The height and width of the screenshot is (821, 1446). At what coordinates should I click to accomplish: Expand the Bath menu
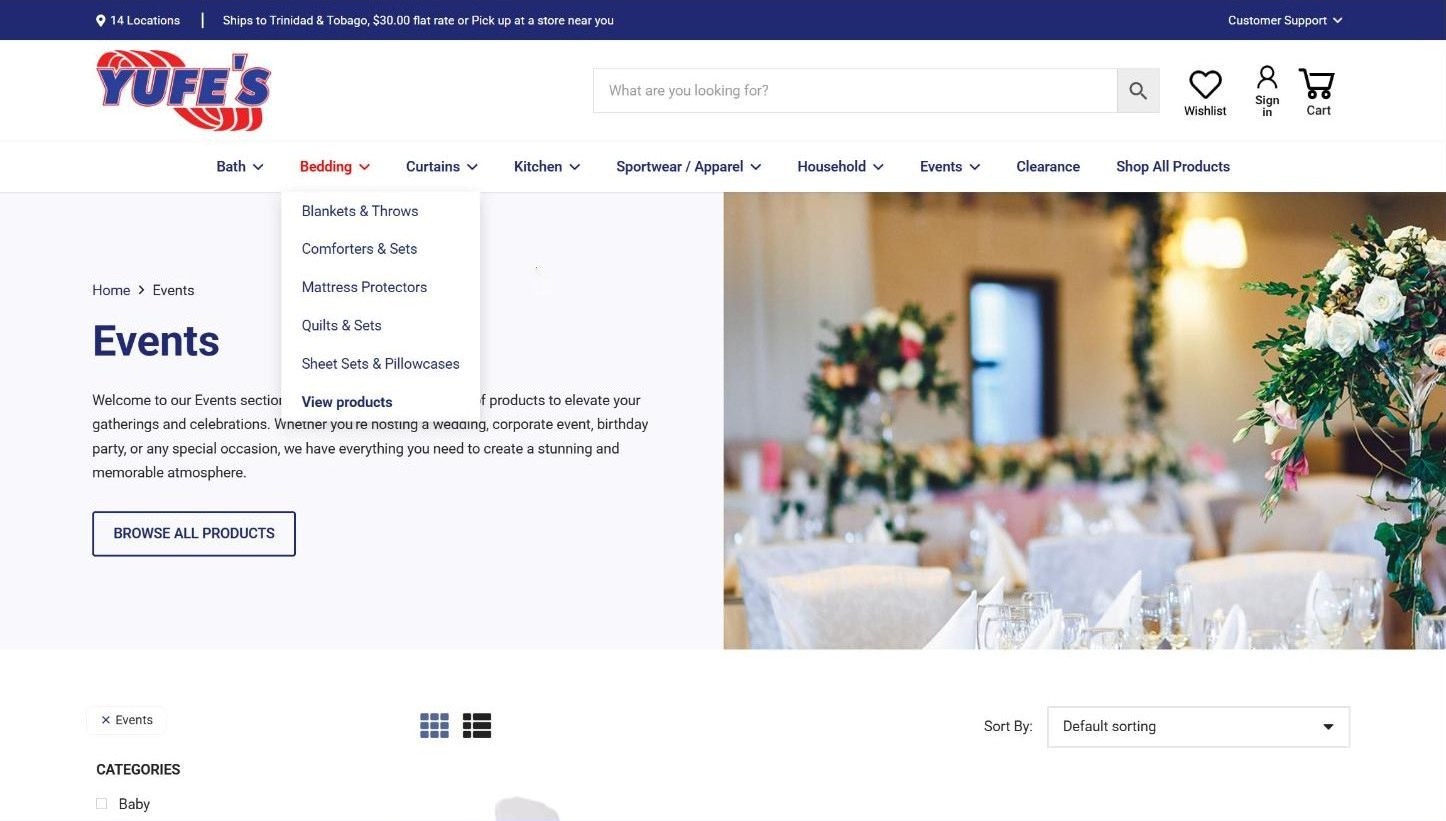pos(240,167)
